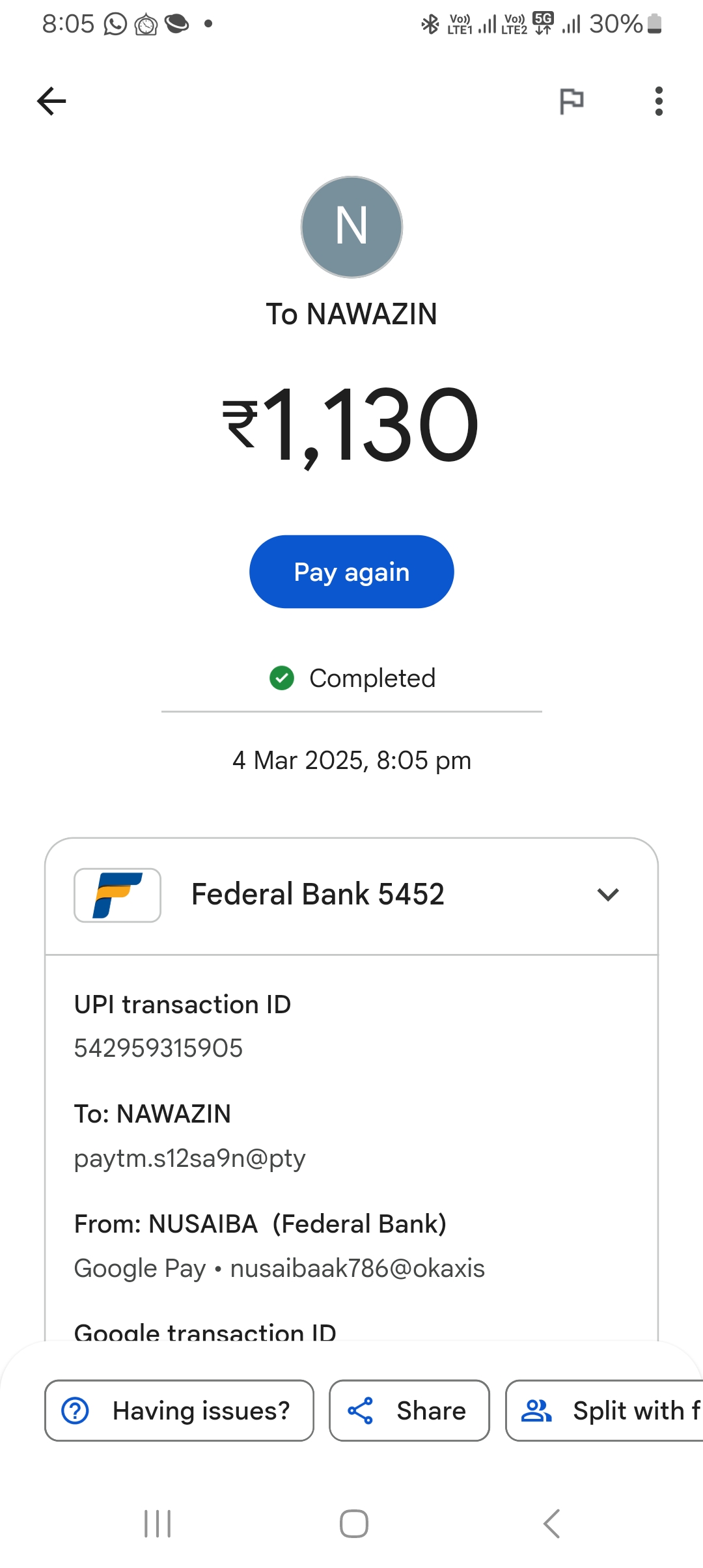
Task: Tap the paytm.s12sa9n@pty UPI address
Action: coord(189,1158)
